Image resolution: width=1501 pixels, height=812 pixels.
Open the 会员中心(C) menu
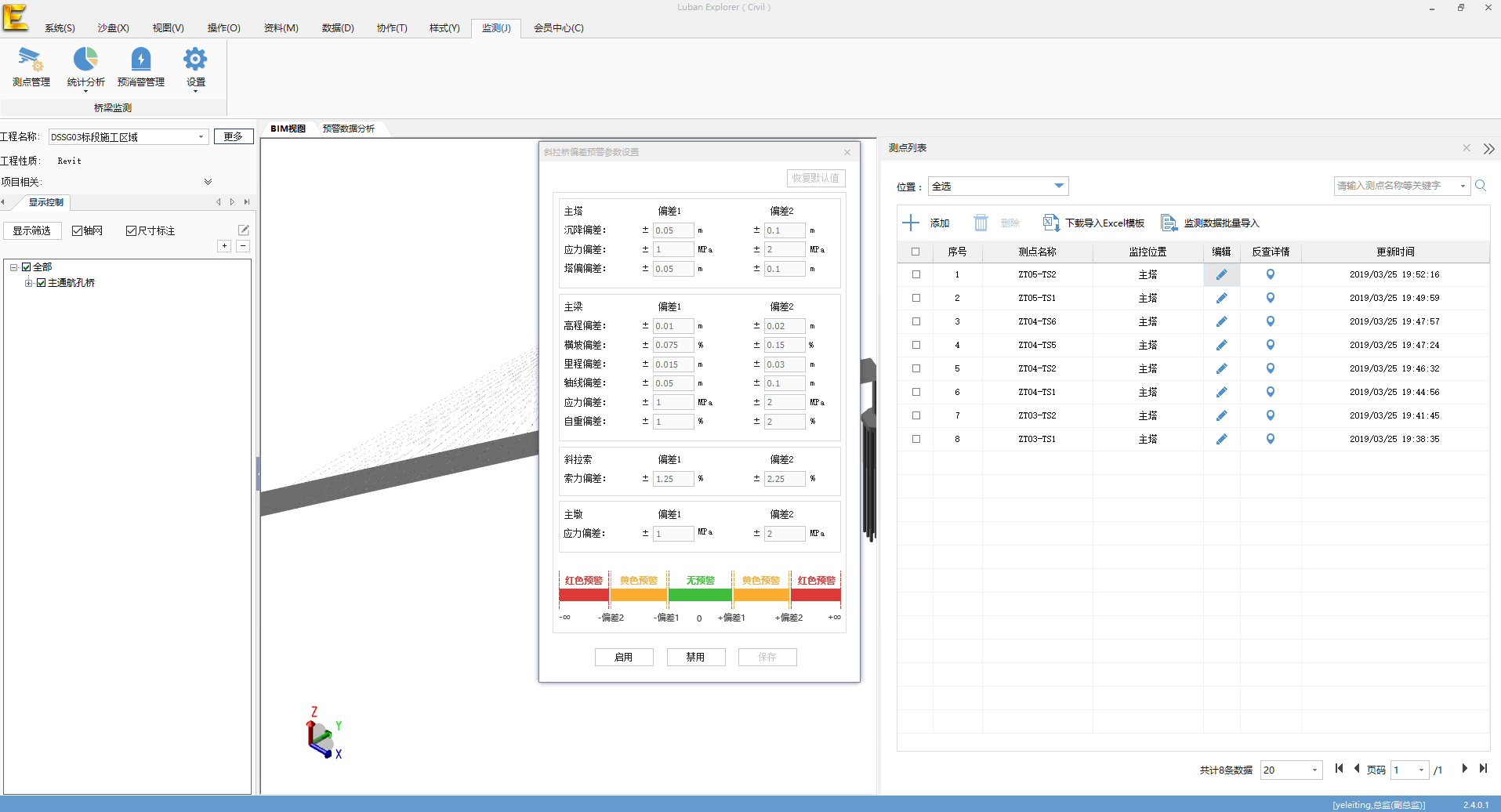click(x=559, y=28)
